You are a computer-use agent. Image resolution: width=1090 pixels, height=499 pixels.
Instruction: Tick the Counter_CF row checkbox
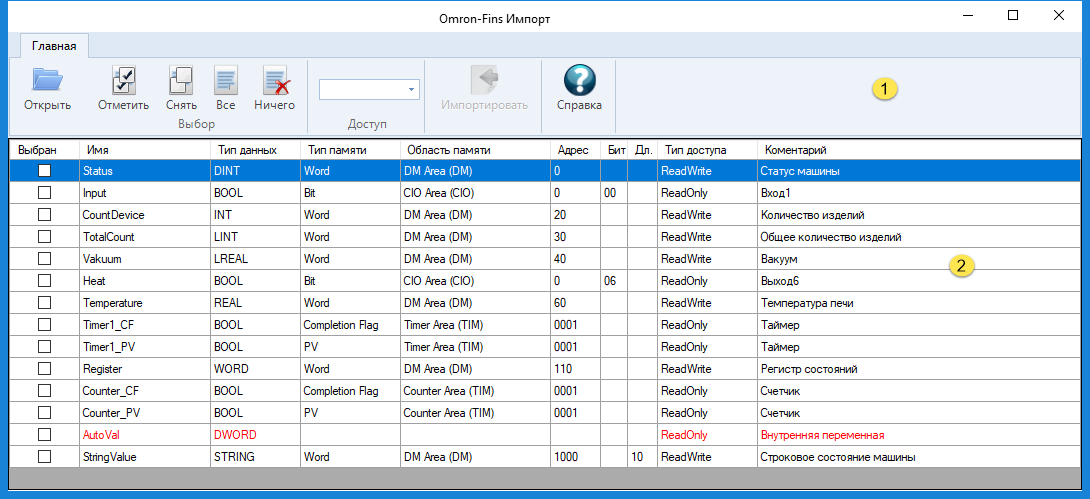(44, 391)
